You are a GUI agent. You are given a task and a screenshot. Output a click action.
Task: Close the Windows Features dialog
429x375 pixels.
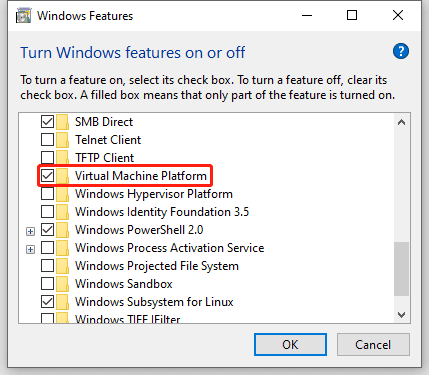[x=398, y=15]
